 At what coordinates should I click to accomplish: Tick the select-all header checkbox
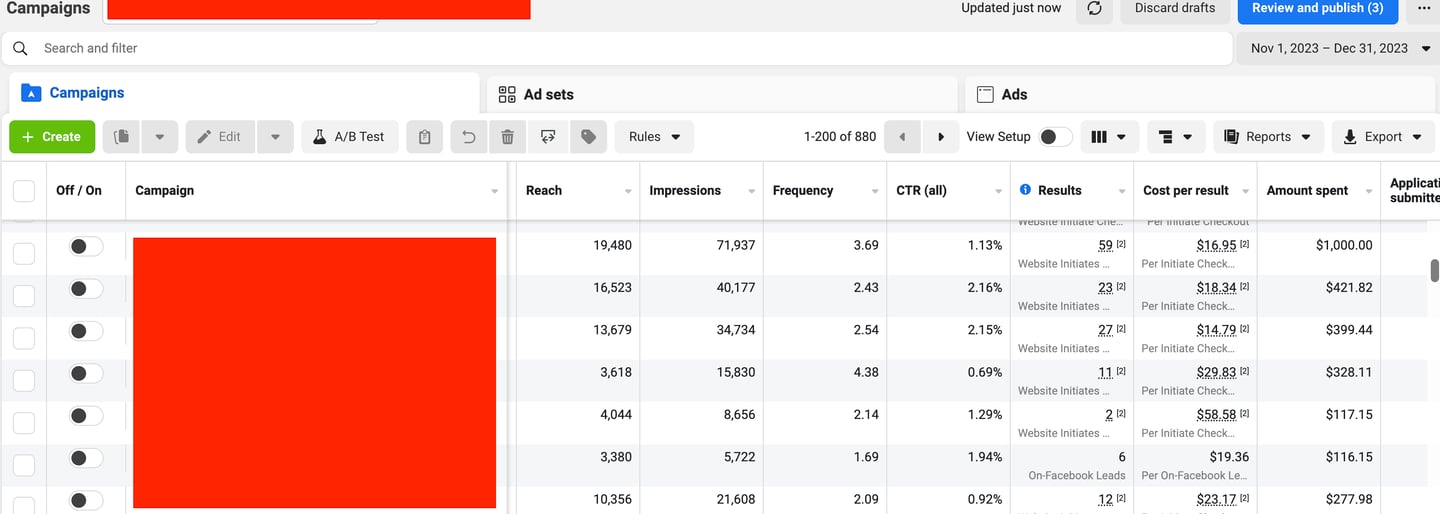pyautogui.click(x=24, y=191)
